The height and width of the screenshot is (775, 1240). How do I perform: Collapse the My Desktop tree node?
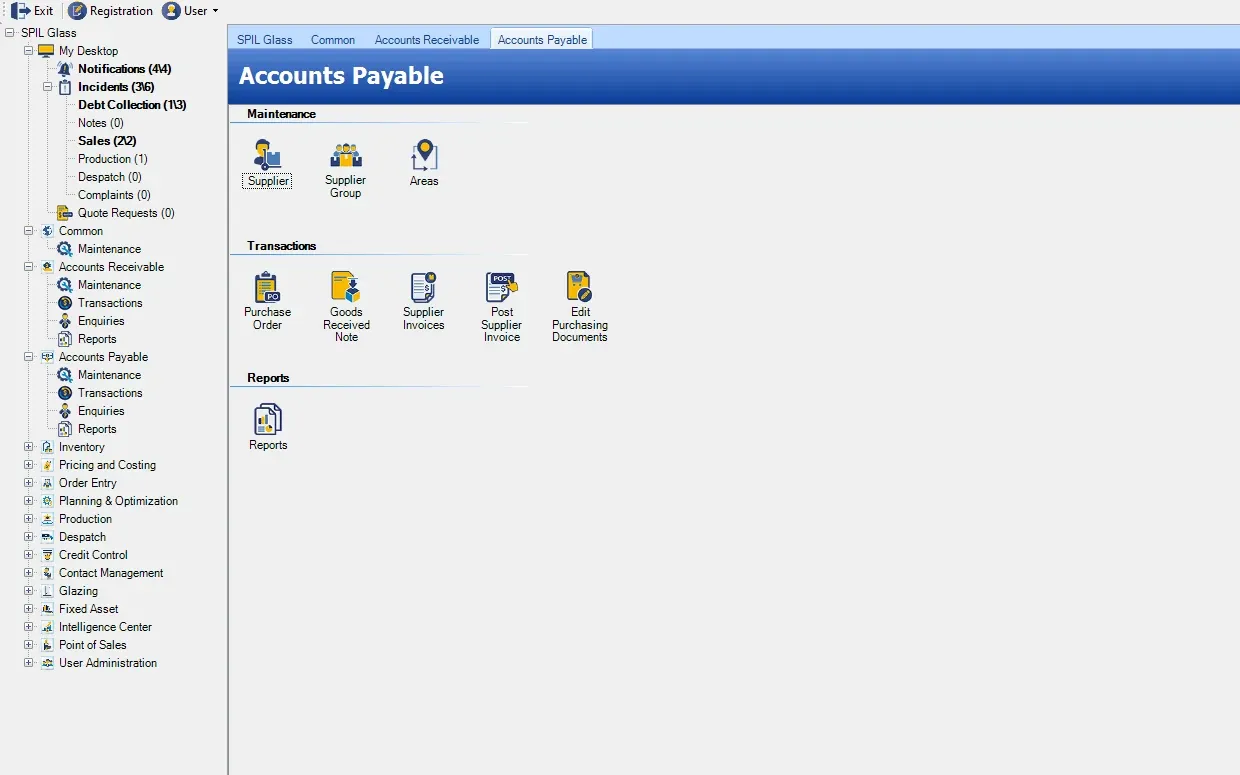coord(29,51)
